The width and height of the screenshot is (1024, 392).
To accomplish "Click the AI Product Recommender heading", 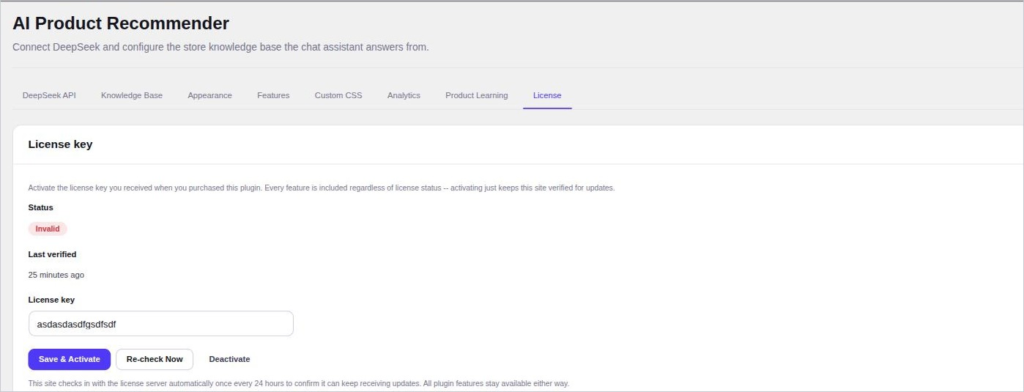I will coord(121,24).
